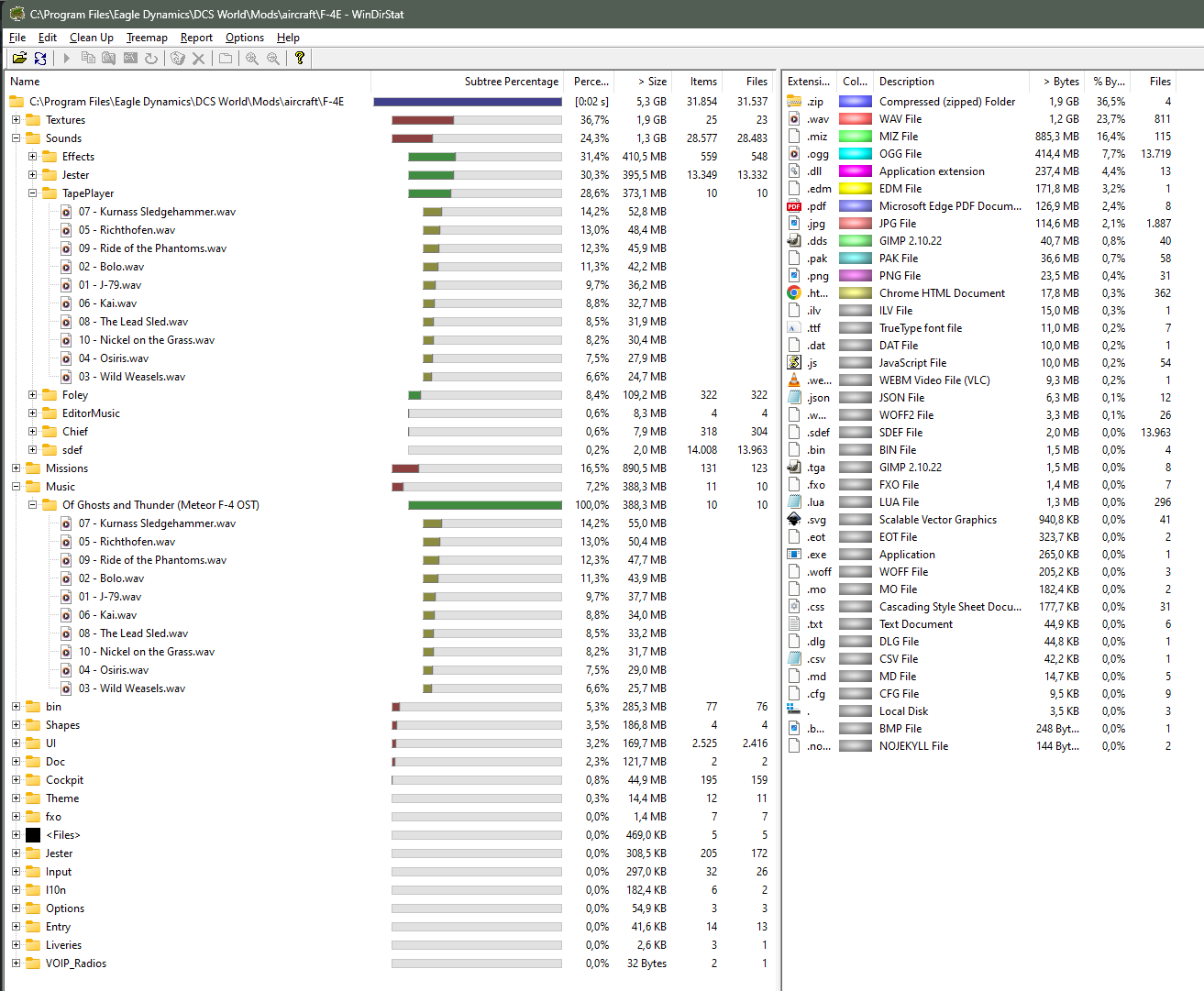Screen dimensions: 1204x991
Task: Open the Clean Up menu
Action: click(92, 38)
